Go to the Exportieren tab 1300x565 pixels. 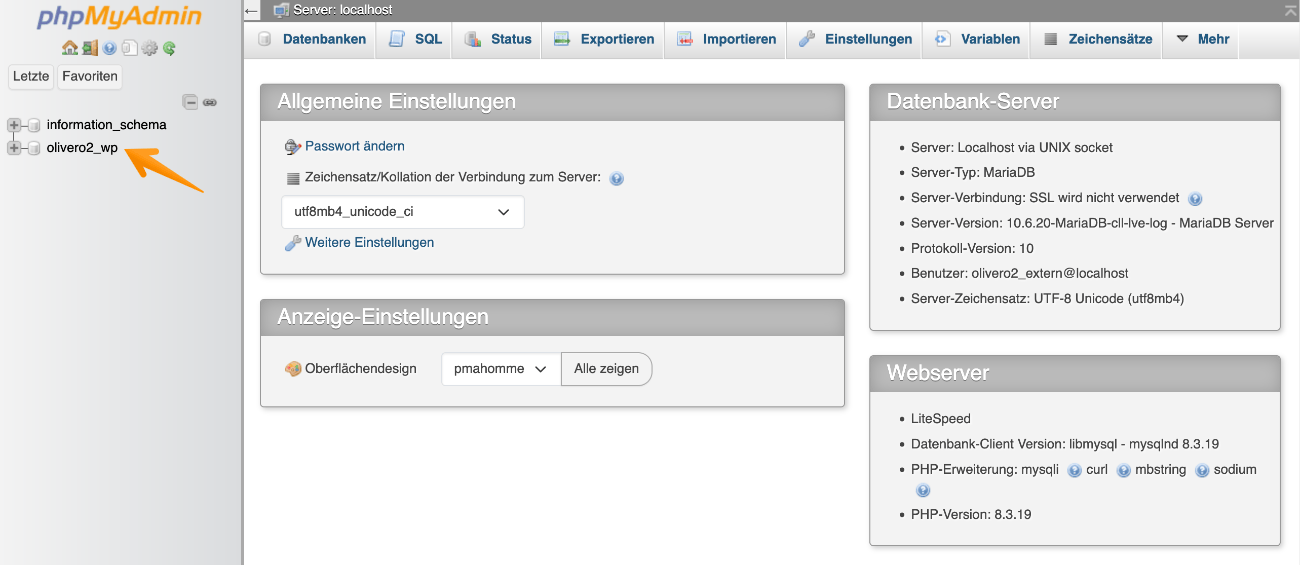[x=604, y=39]
